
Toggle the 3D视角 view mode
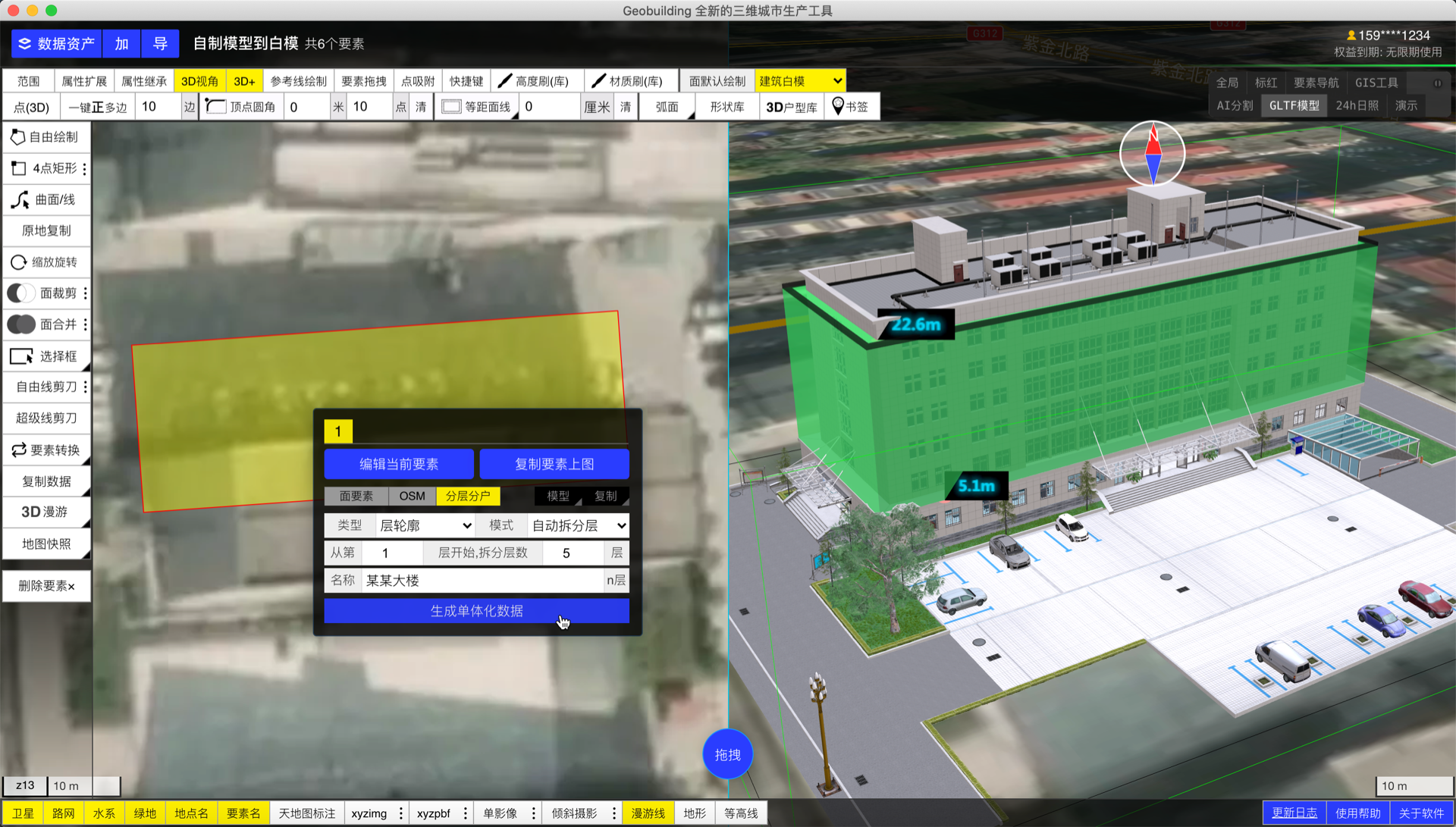click(x=199, y=81)
